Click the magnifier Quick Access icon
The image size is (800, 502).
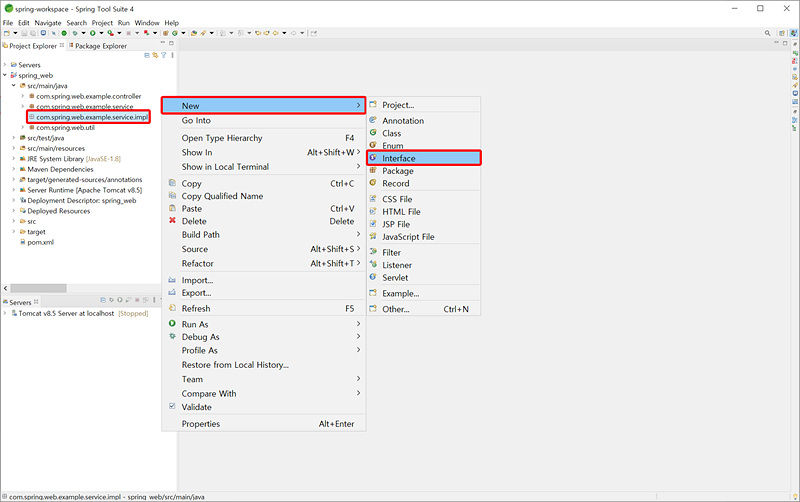click(x=767, y=33)
